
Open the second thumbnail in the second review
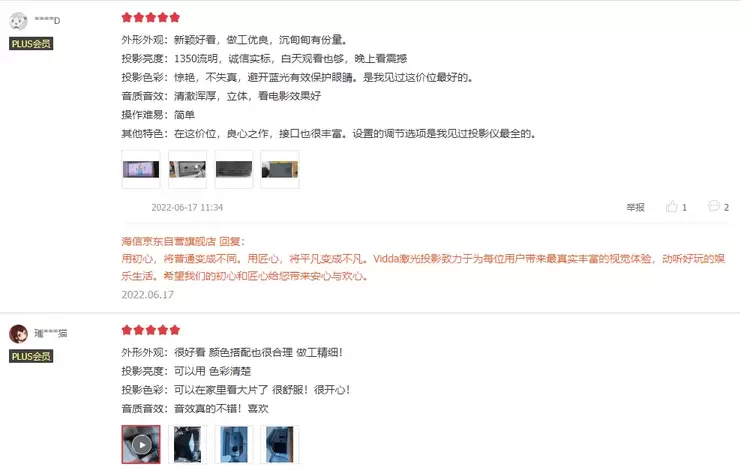click(x=188, y=445)
